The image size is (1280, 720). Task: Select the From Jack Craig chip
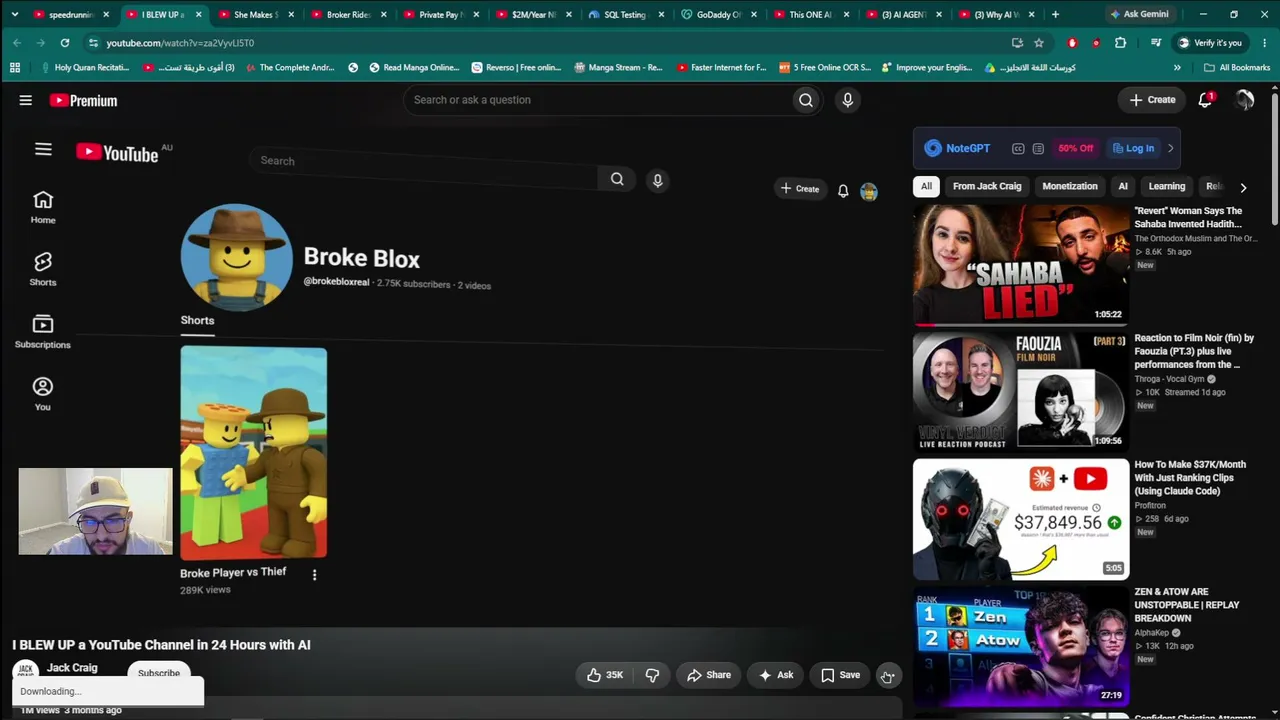(x=987, y=186)
